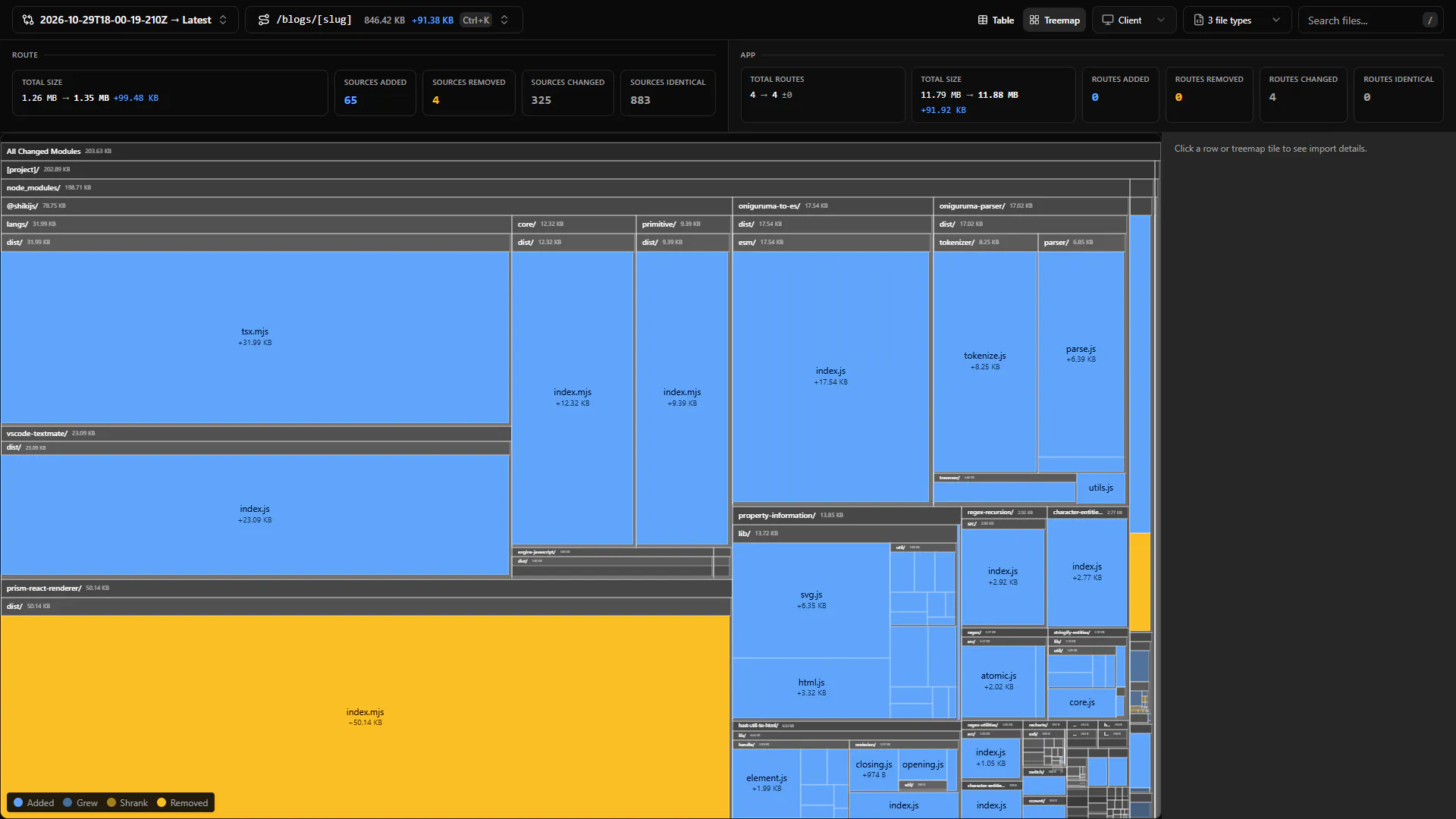The width and height of the screenshot is (1456, 819).
Task: Open the Client environment dropdown
Action: tap(1134, 20)
